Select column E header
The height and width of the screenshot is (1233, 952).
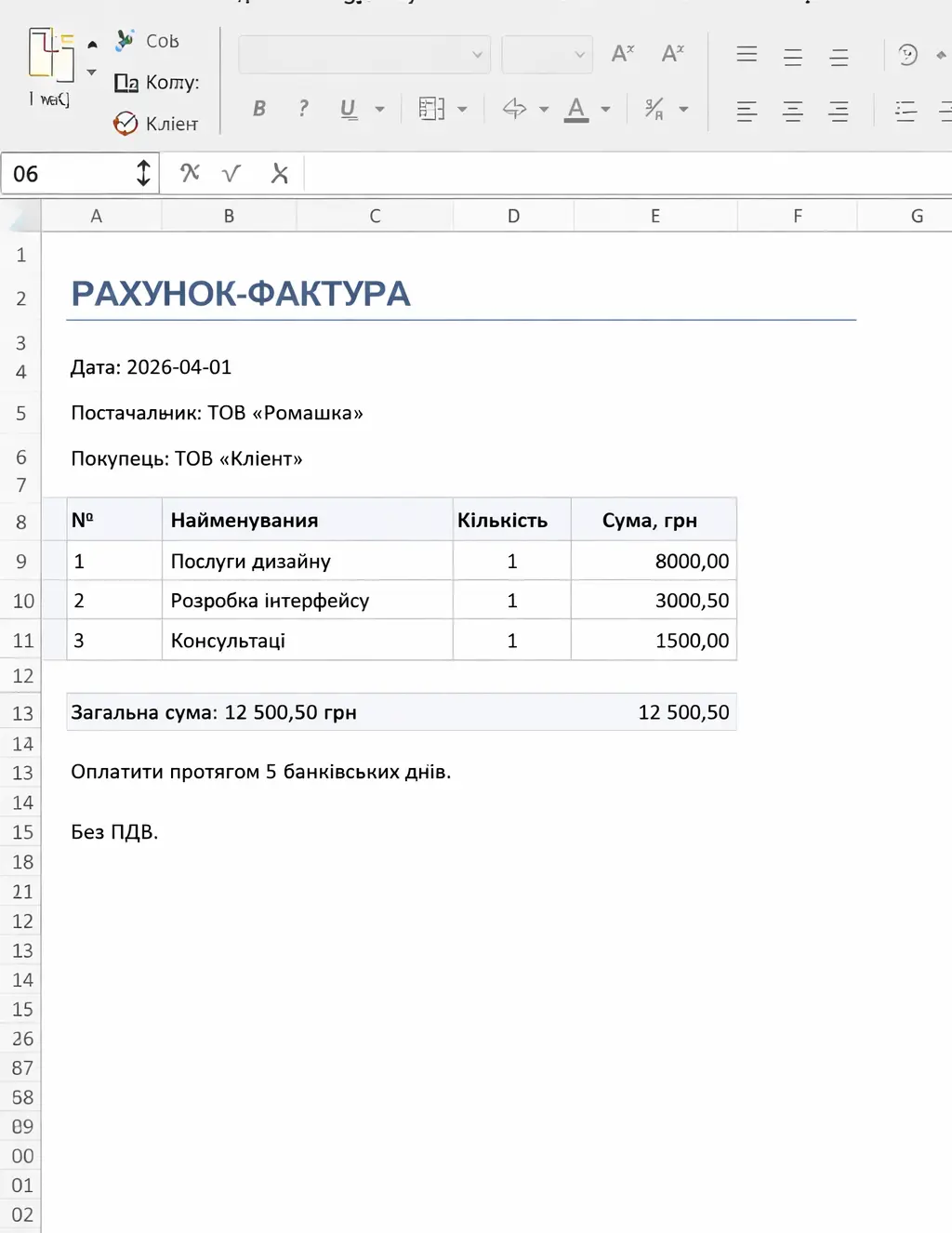(x=655, y=216)
